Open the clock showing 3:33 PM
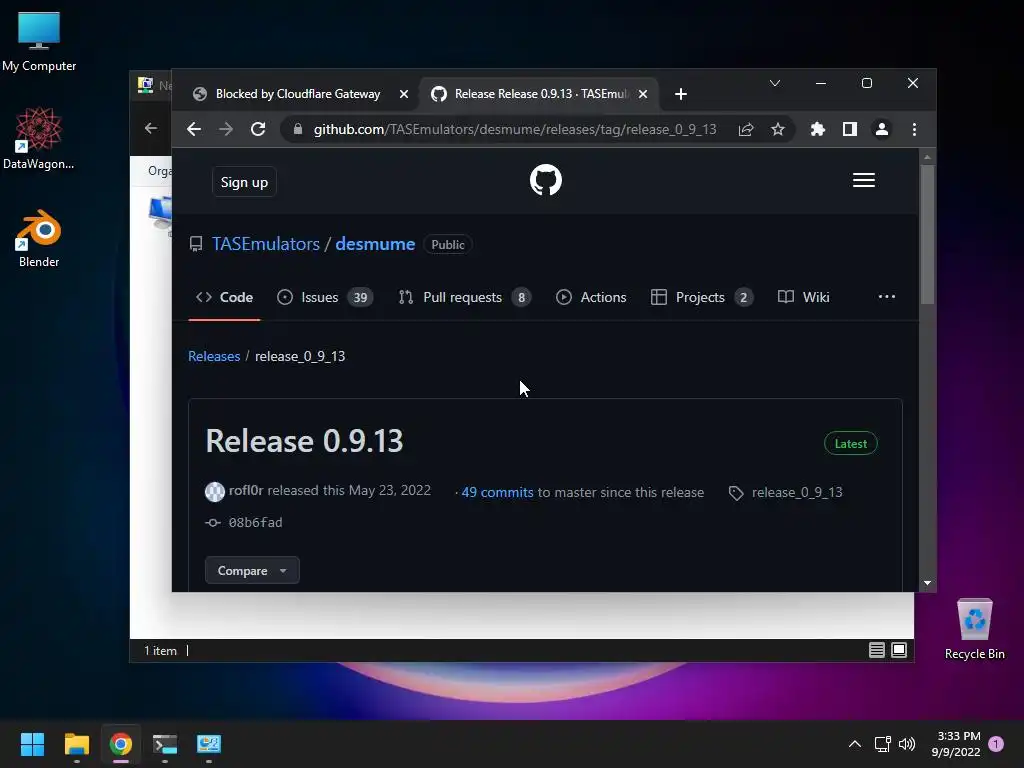Viewport: 1024px width, 768px height. click(x=956, y=744)
